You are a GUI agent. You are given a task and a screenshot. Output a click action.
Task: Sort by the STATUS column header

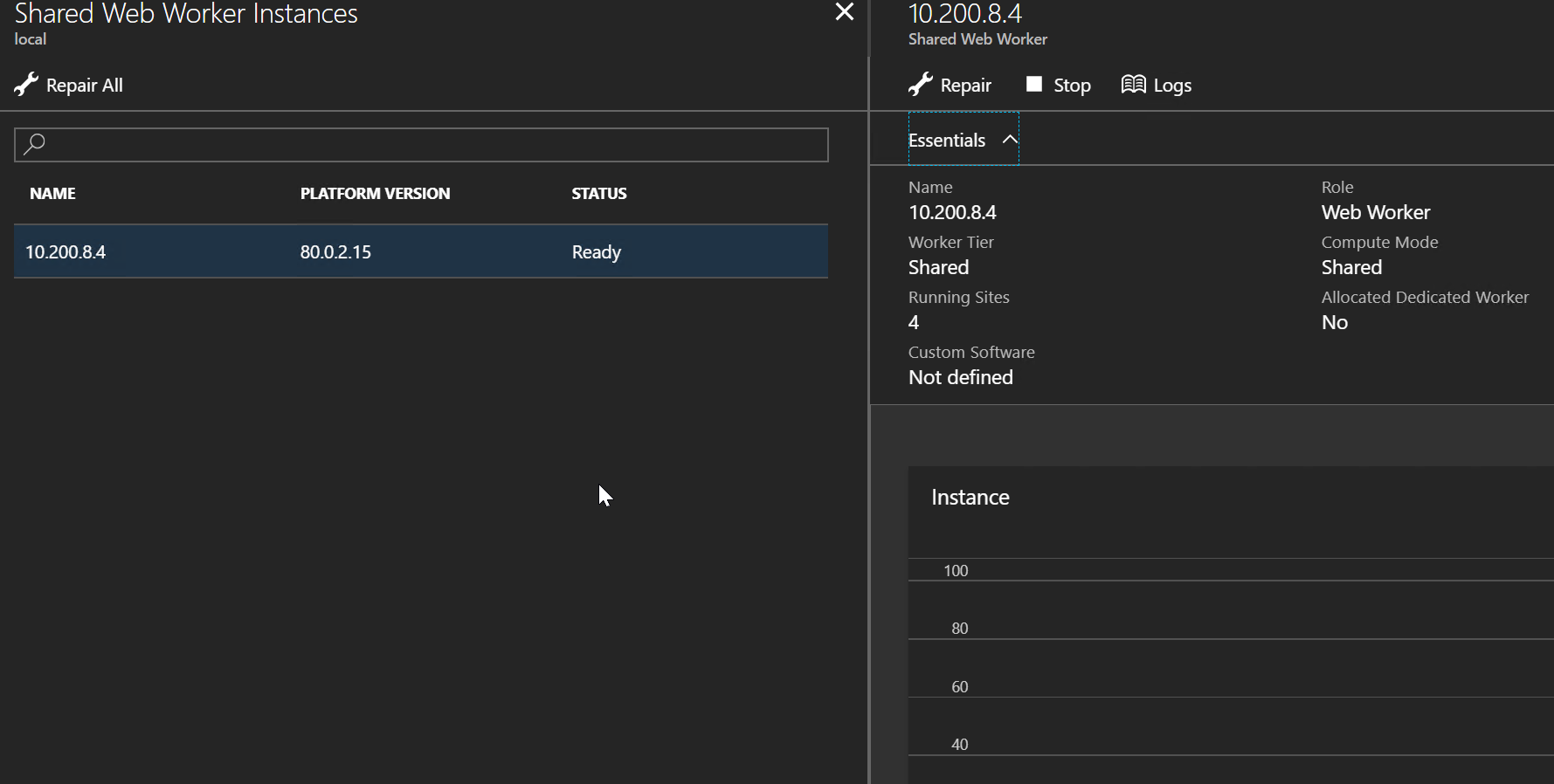(x=599, y=194)
